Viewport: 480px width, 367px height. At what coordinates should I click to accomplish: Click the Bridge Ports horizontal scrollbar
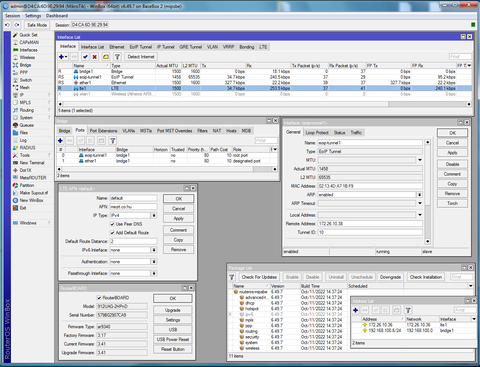pyautogui.click(x=167, y=169)
